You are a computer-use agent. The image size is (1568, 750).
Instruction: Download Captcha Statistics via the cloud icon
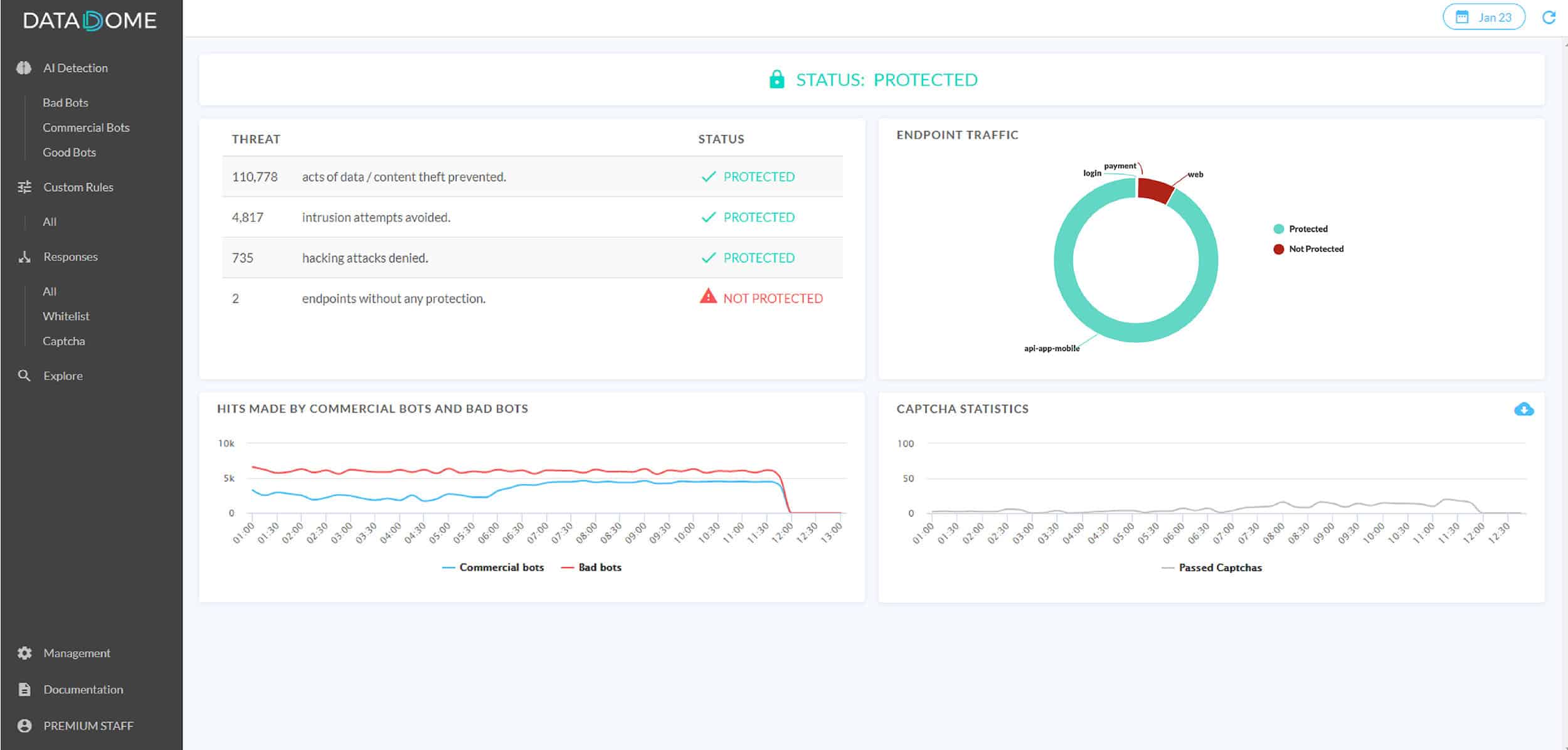tap(1524, 409)
